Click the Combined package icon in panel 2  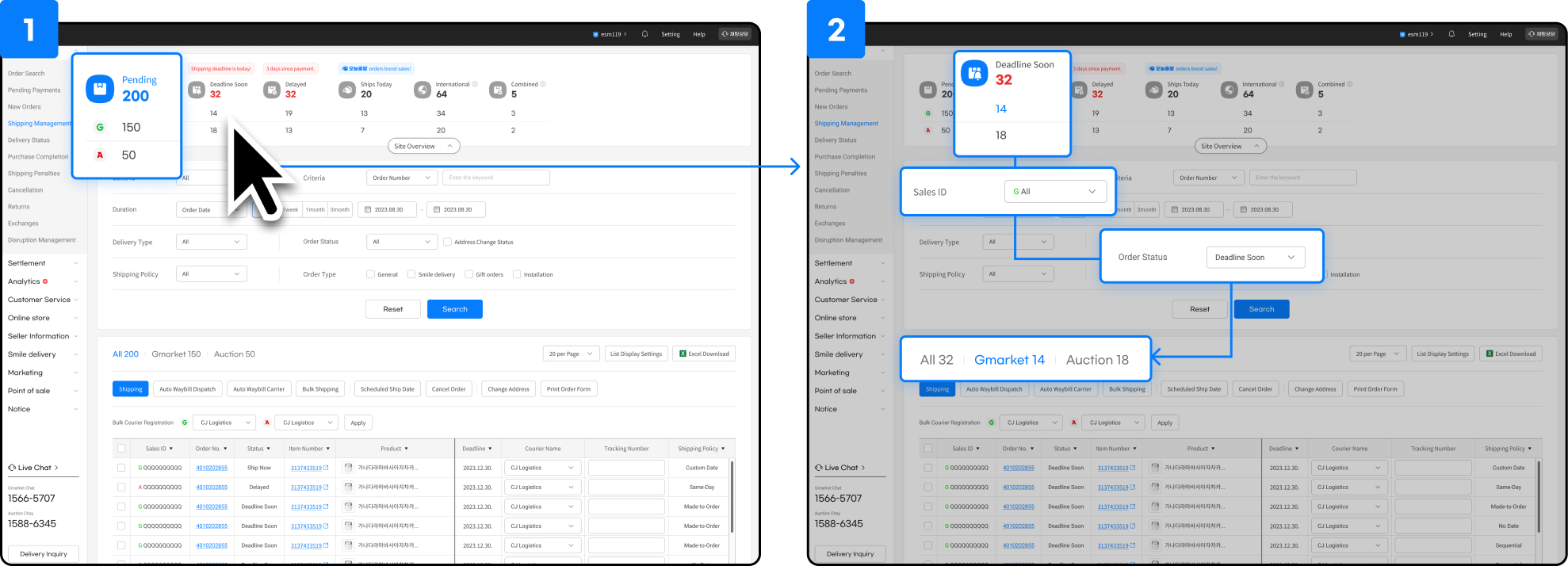point(1304,90)
